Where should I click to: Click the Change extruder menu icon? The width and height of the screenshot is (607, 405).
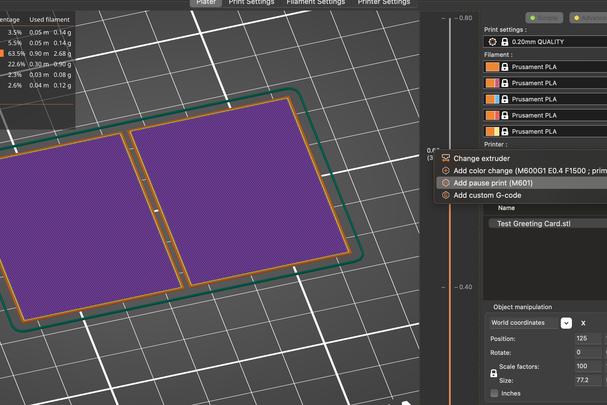tap(446, 158)
